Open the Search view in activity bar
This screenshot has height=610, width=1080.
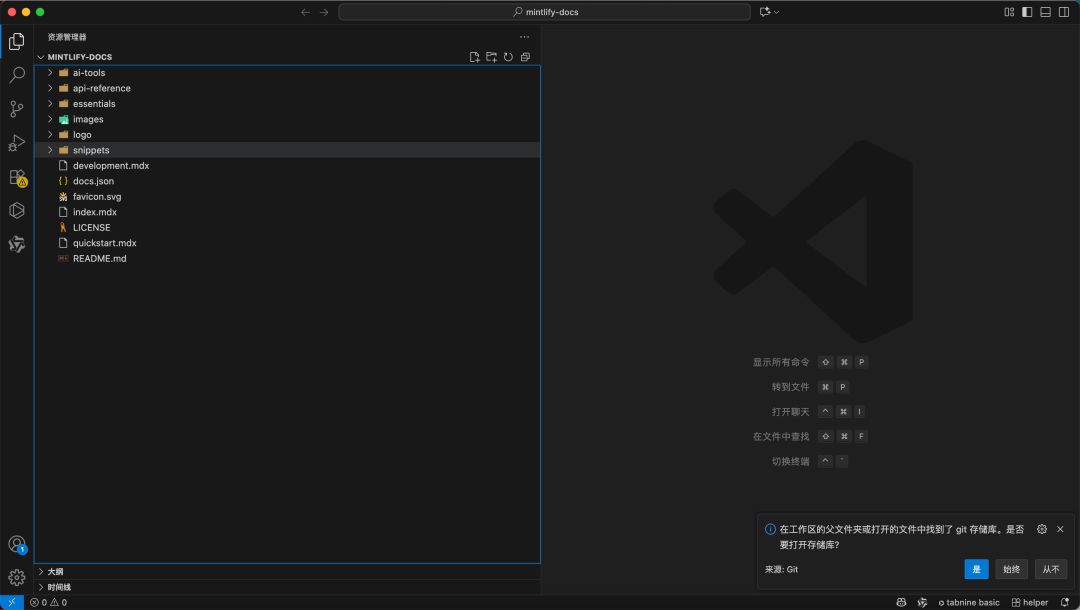(x=17, y=74)
